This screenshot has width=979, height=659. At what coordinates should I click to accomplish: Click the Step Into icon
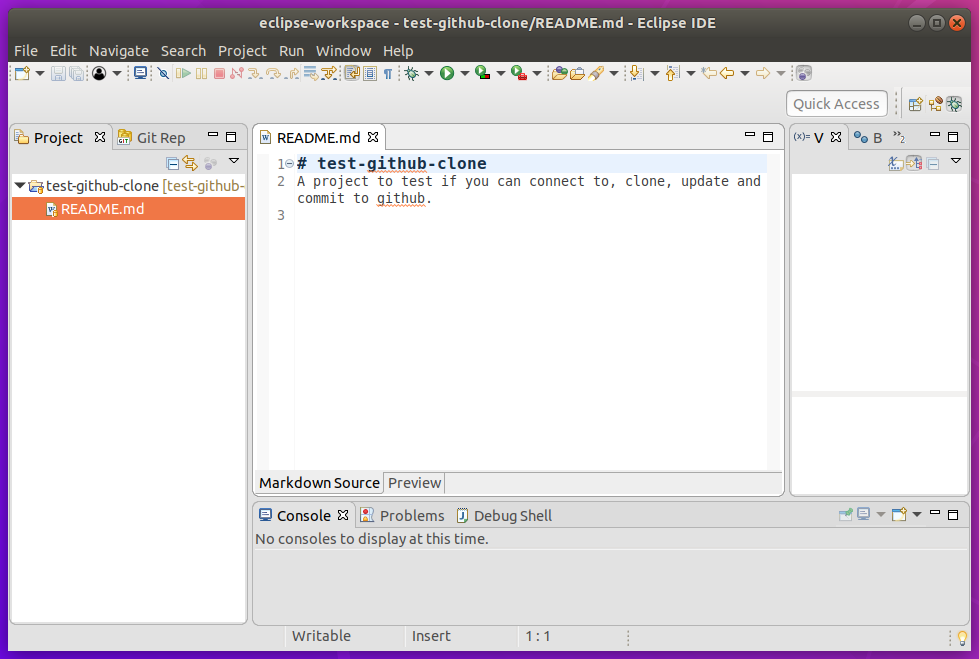click(254, 73)
